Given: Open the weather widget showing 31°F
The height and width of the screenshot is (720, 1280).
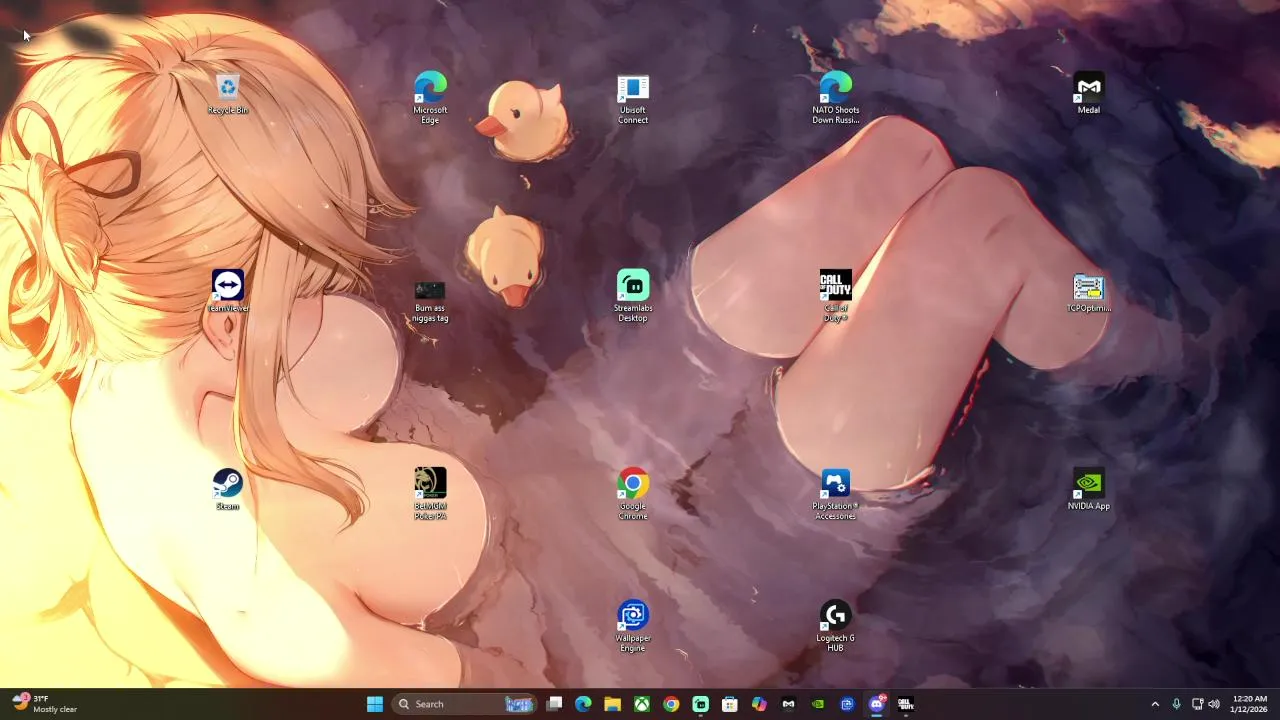Looking at the screenshot, I should (45, 704).
